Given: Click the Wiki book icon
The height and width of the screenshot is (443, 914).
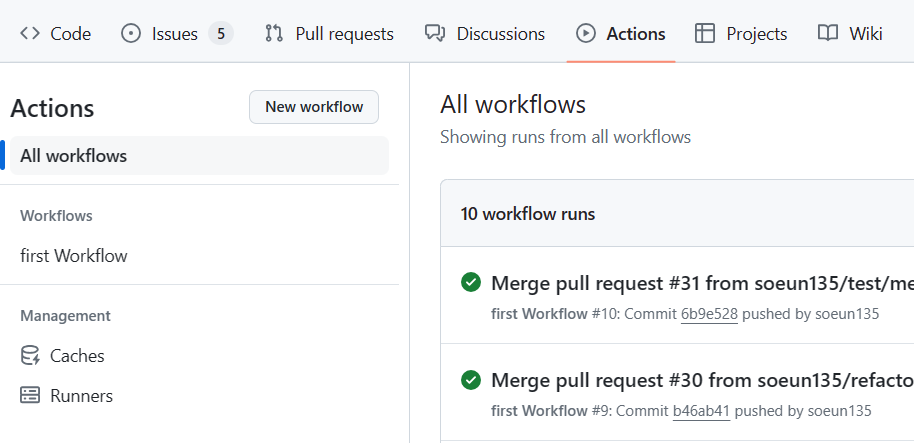Looking at the screenshot, I should pyautogui.click(x=828, y=34).
